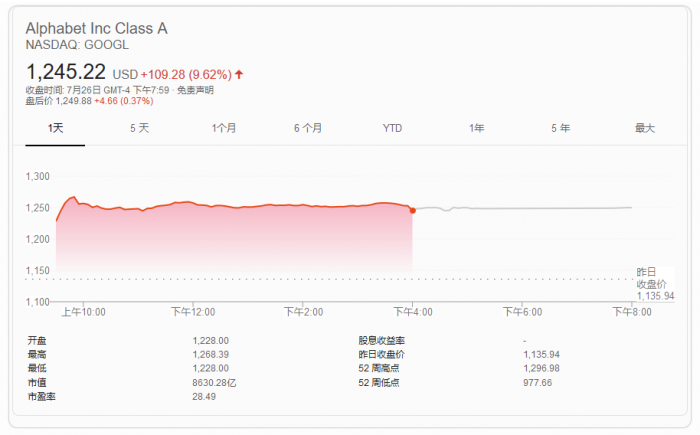Click the 最低 label
This screenshot has height=435, width=700.
coord(37,368)
